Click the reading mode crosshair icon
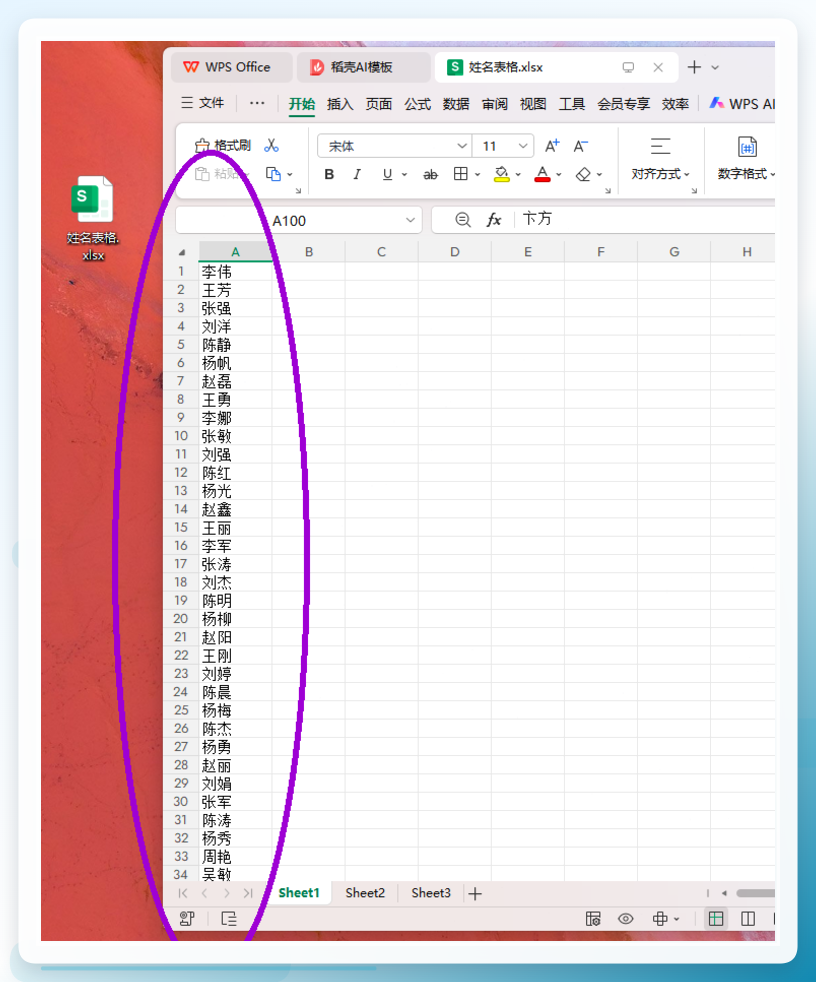The height and width of the screenshot is (982, 816). point(659,918)
